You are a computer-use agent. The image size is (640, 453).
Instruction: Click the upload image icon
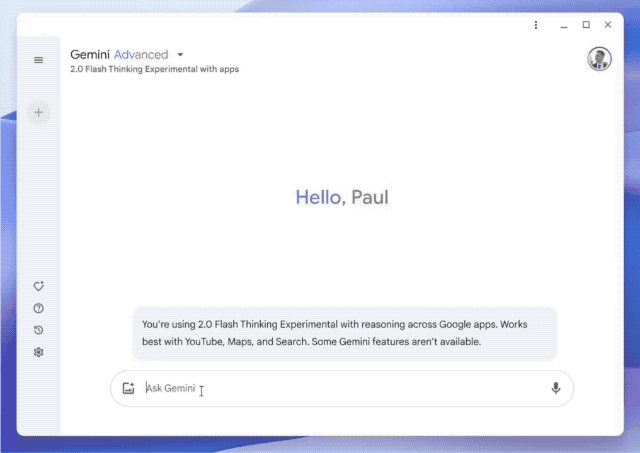(128, 388)
